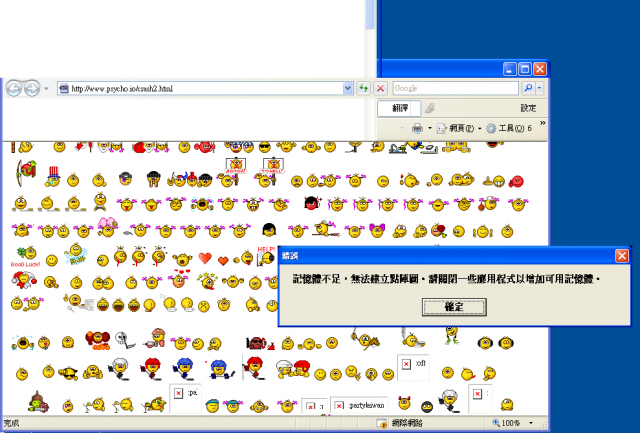
Task: Run search with the magnifier button
Action: [x=528, y=88]
